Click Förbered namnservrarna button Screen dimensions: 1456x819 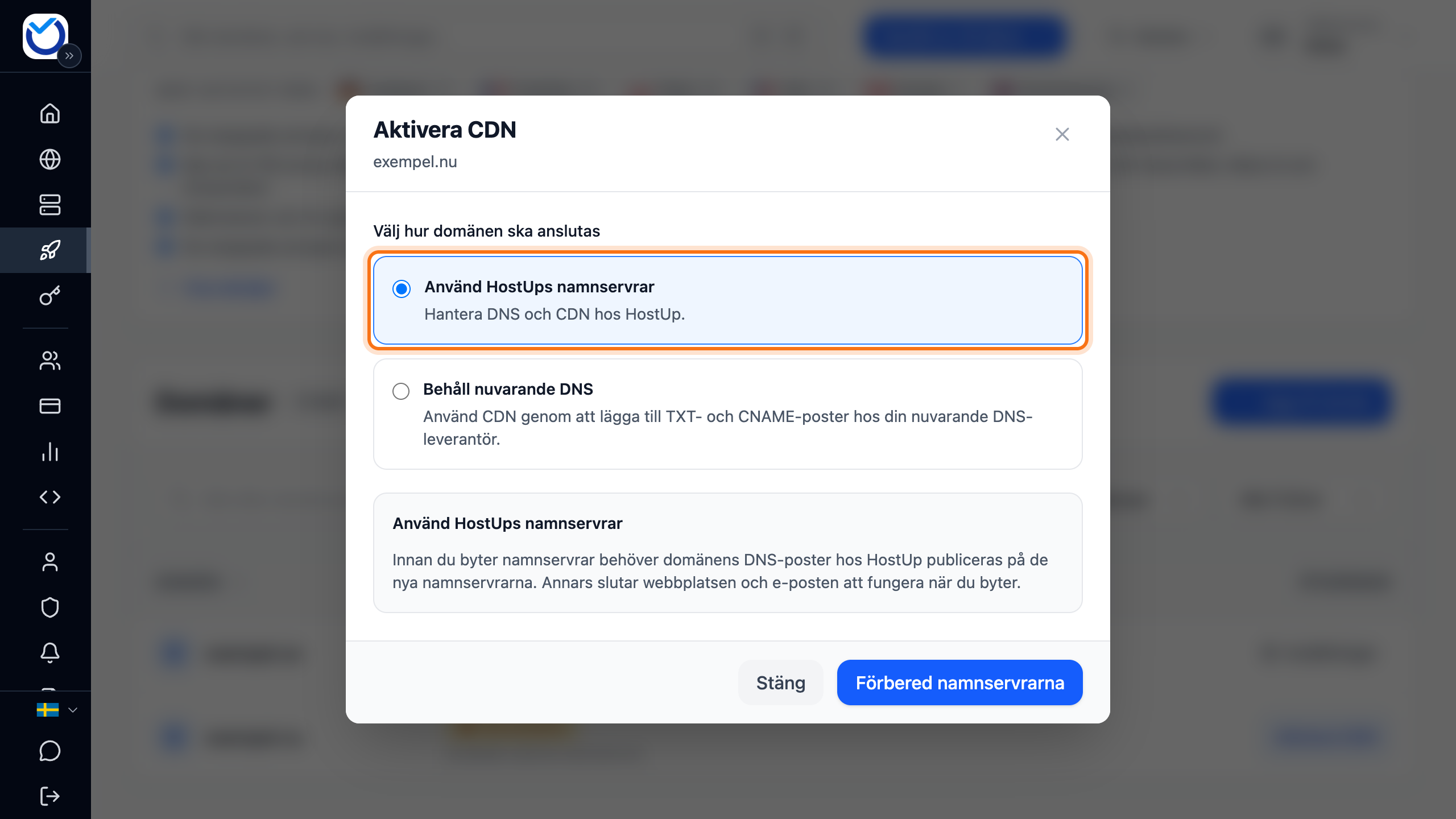coord(960,682)
